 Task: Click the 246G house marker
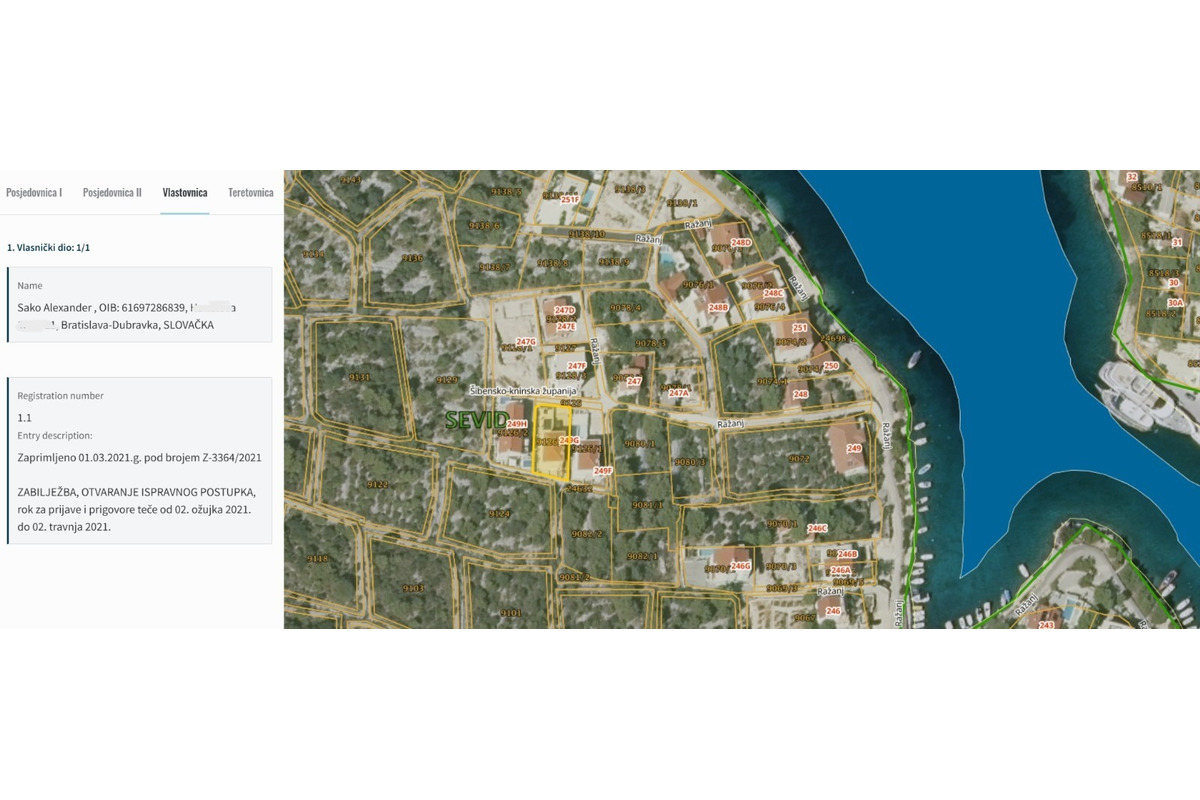(740, 566)
